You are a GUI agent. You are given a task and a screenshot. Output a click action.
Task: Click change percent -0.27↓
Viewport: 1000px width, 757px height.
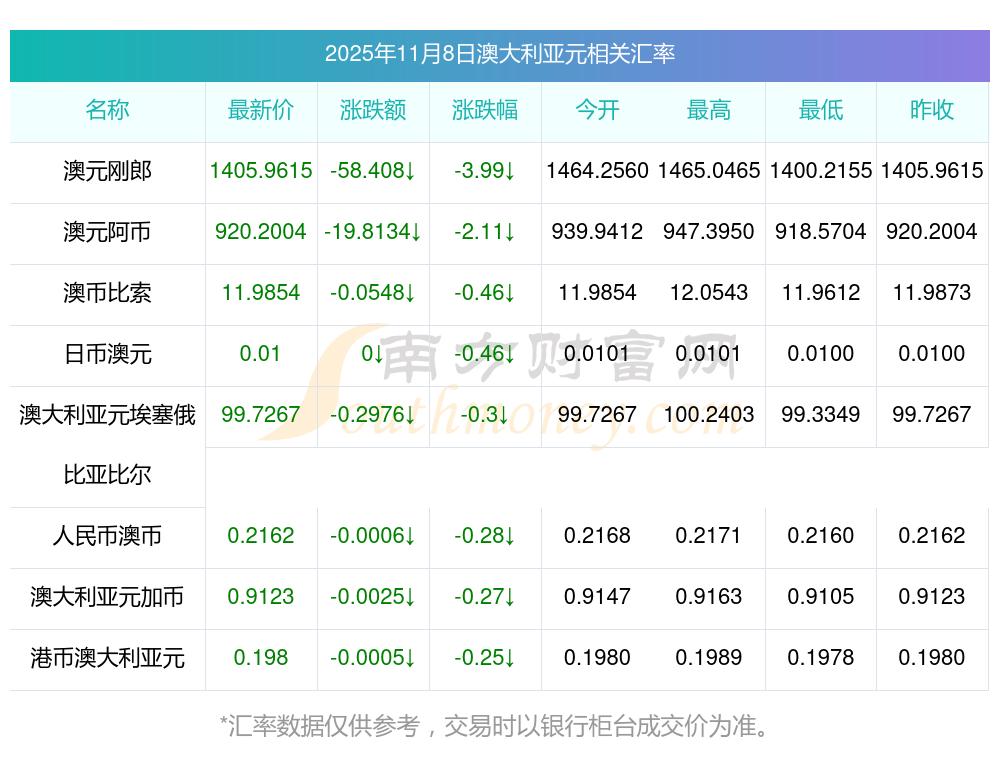point(485,596)
